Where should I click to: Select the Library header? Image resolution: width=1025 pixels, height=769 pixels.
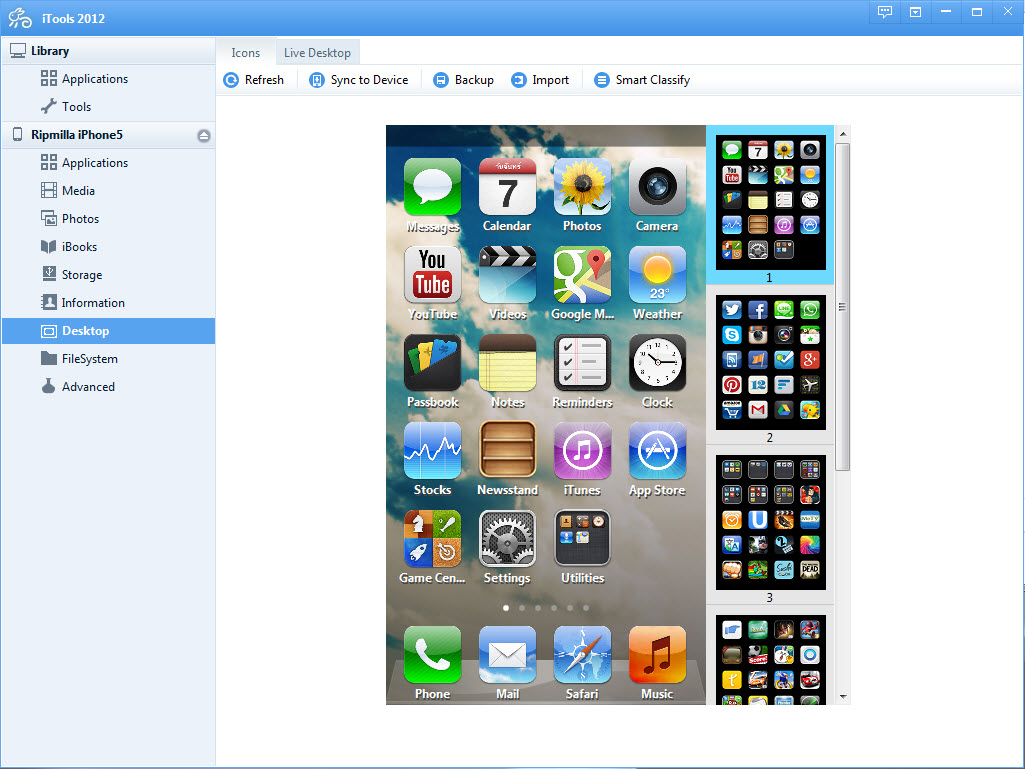point(109,51)
